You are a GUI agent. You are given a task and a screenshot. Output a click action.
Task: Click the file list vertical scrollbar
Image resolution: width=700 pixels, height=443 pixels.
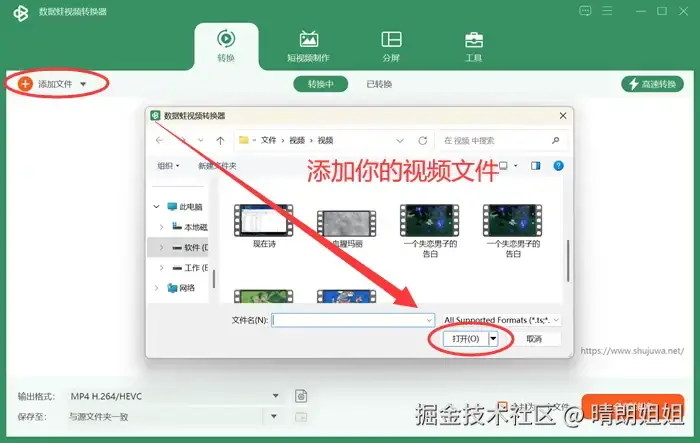point(568,261)
